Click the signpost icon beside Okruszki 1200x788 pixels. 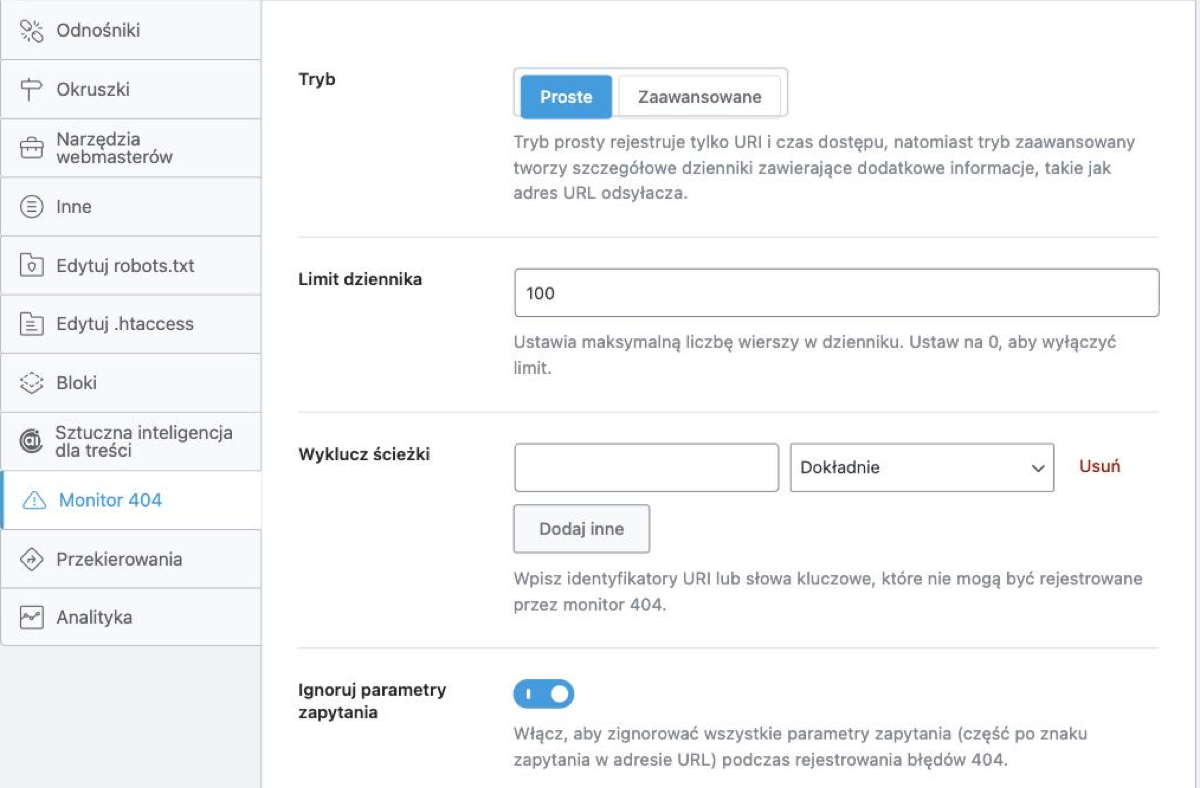[x=32, y=90]
